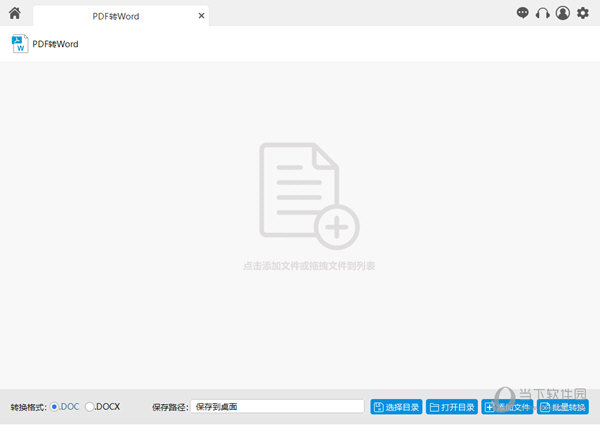Click the PDF转Word header title text
Screen dimensions: 600x425
coord(55,44)
